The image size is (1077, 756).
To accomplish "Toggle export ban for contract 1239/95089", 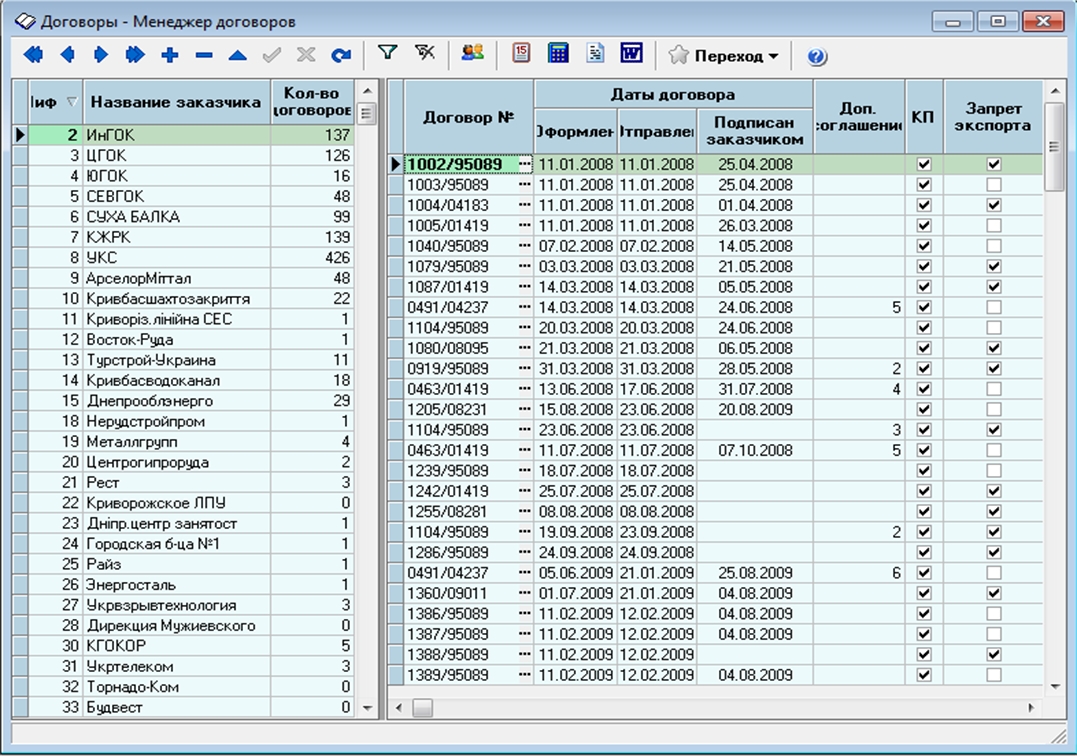I will click(993, 470).
